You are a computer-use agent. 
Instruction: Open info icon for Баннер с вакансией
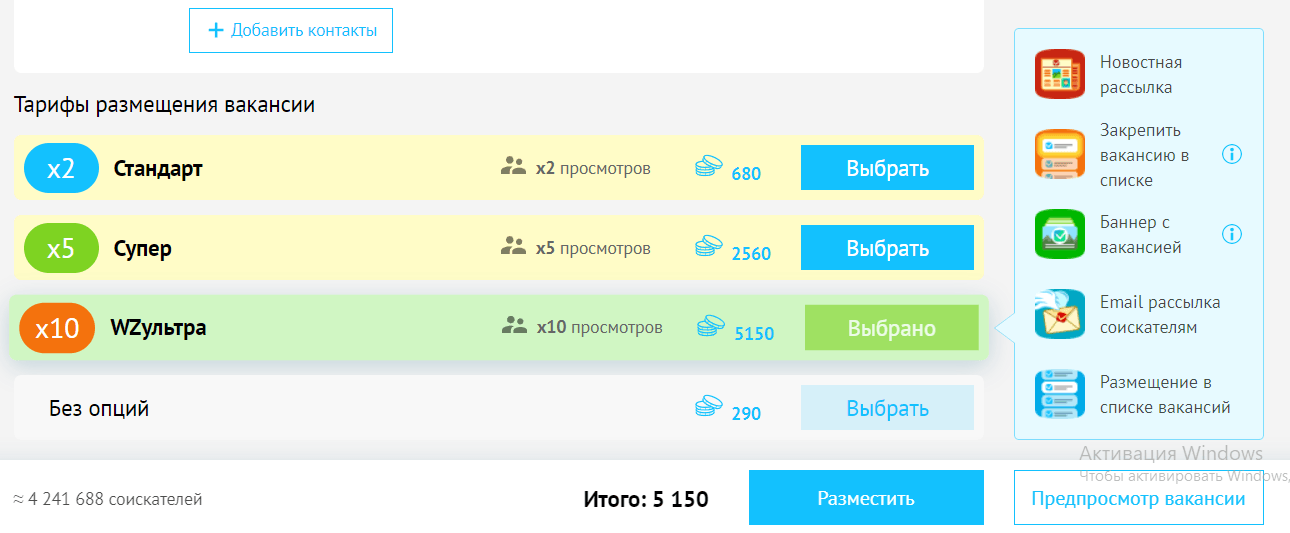coord(1232,234)
